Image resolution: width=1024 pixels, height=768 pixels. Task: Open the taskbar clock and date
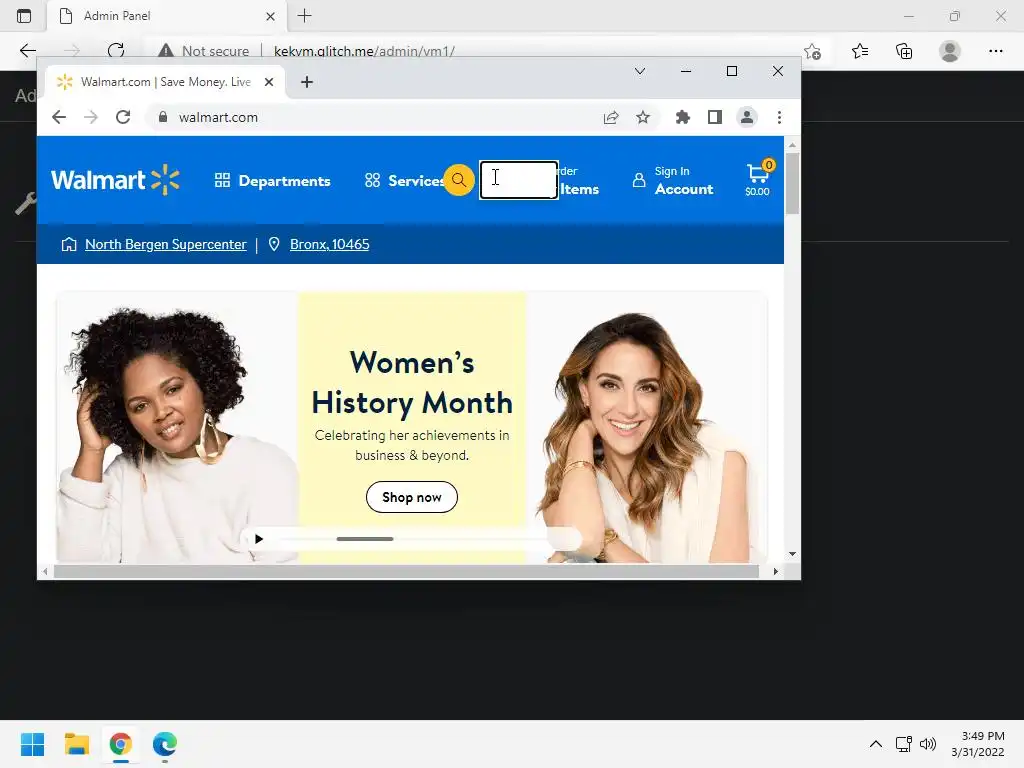click(x=978, y=744)
